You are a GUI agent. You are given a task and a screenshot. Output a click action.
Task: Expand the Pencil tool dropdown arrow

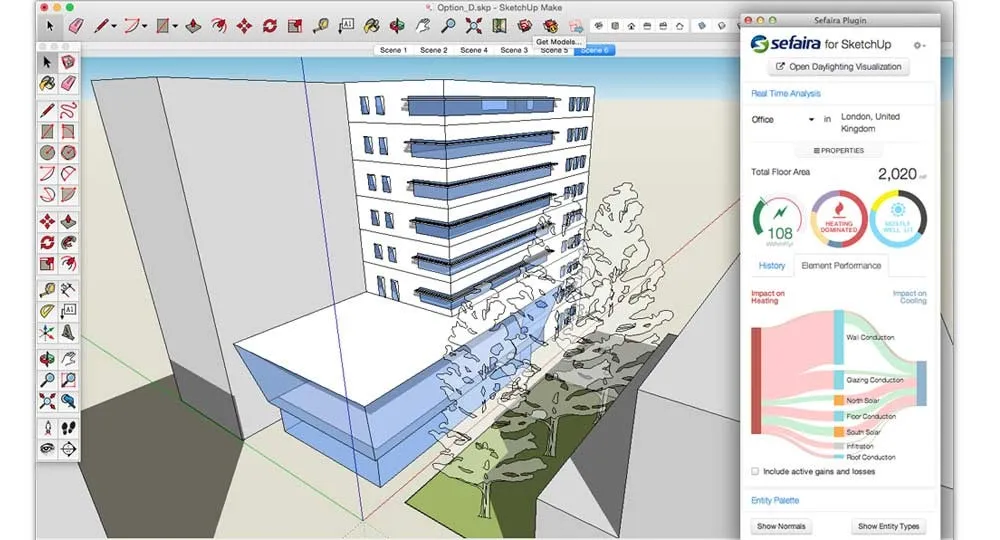pos(114,26)
